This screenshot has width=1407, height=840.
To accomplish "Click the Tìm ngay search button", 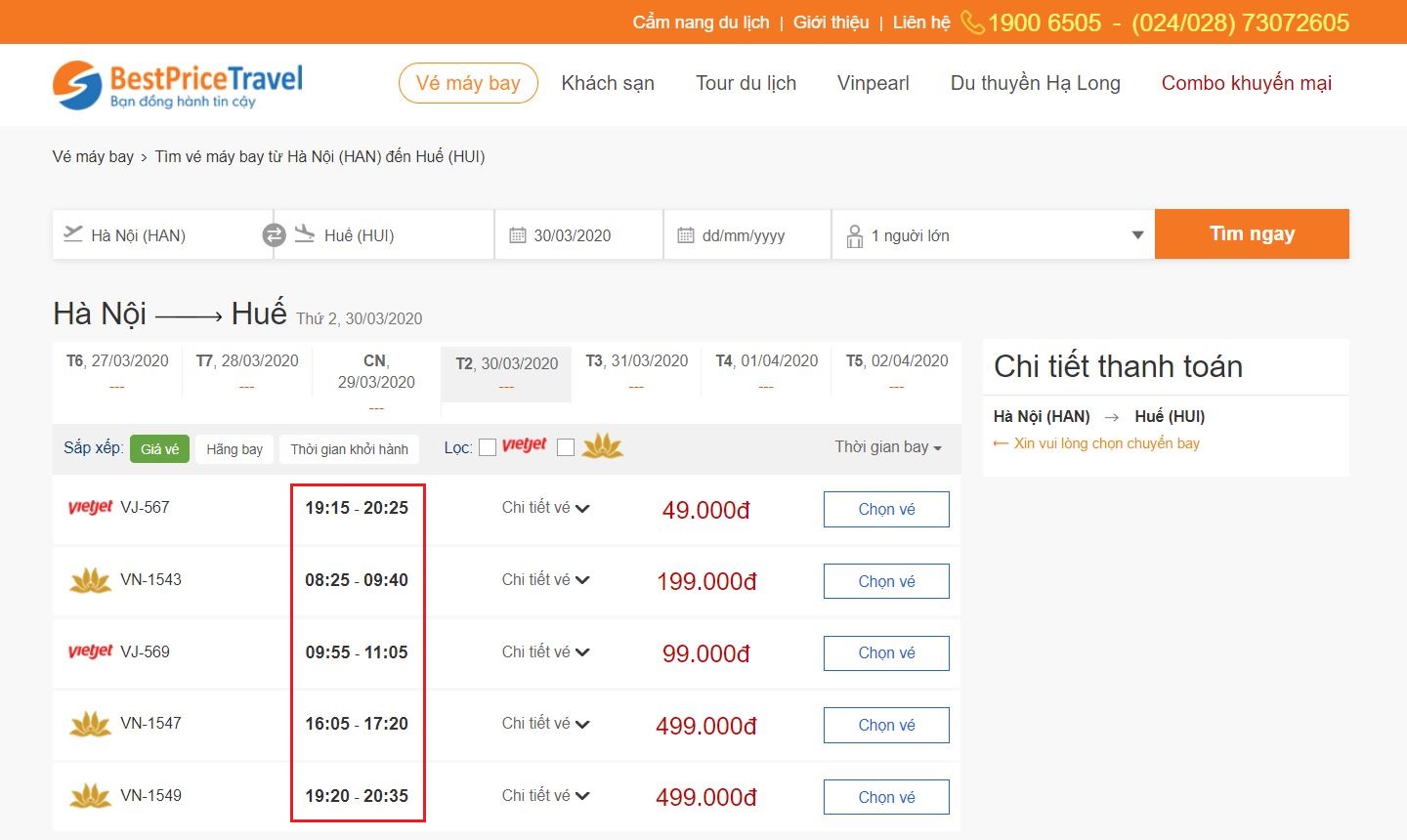I will click(x=1252, y=234).
